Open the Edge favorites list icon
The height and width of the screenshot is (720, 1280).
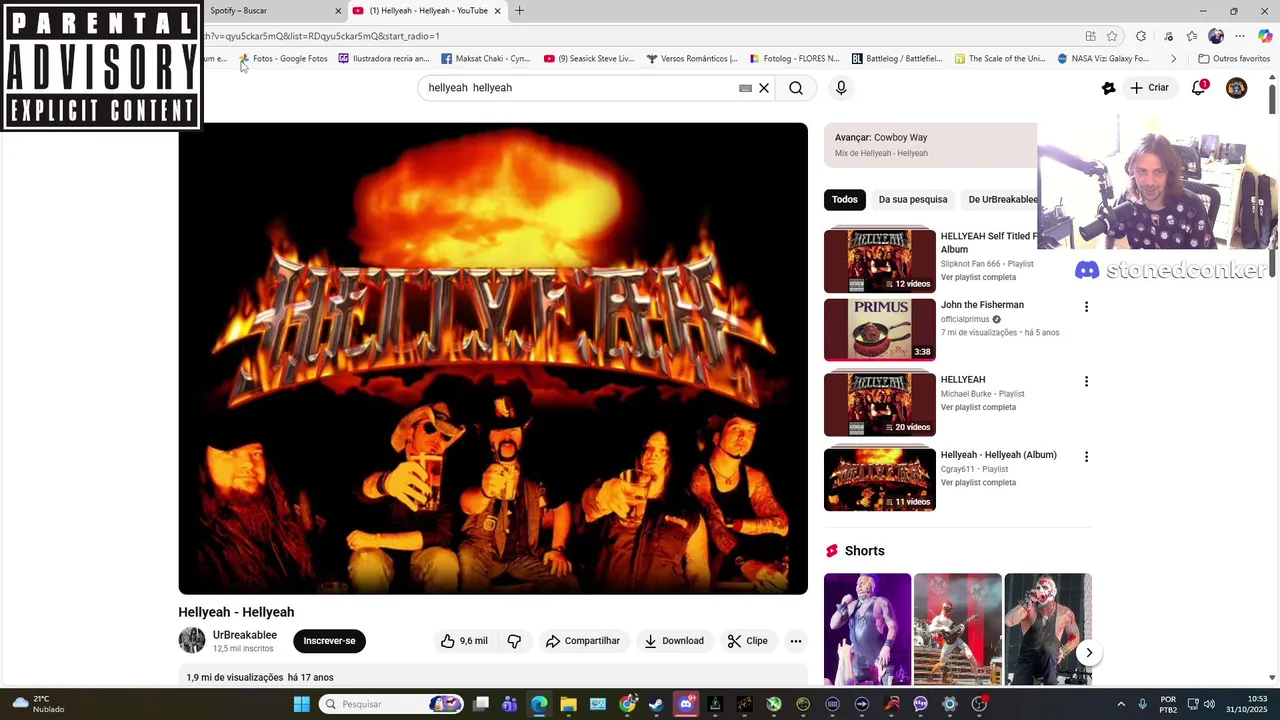(x=1192, y=36)
